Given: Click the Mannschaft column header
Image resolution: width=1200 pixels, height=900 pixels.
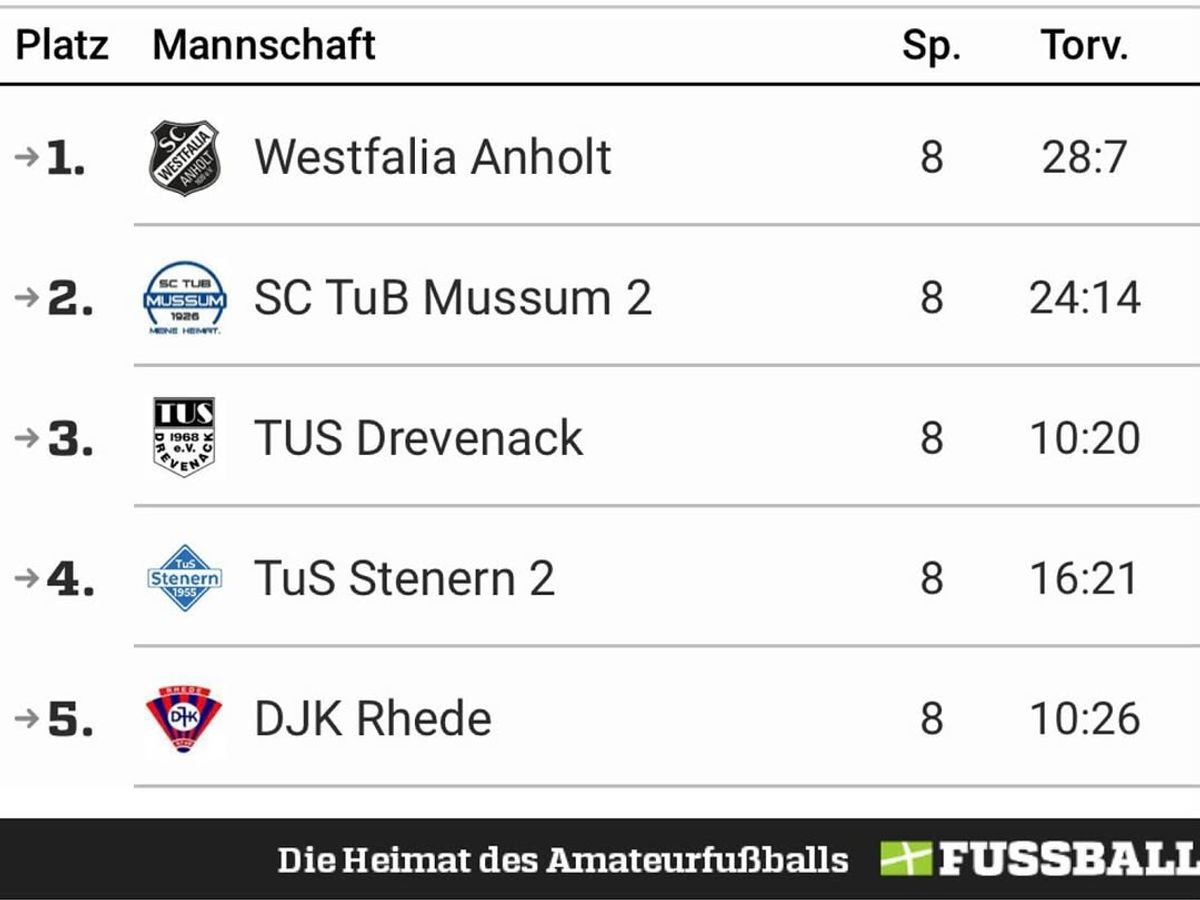Looking at the screenshot, I should pos(264,45).
